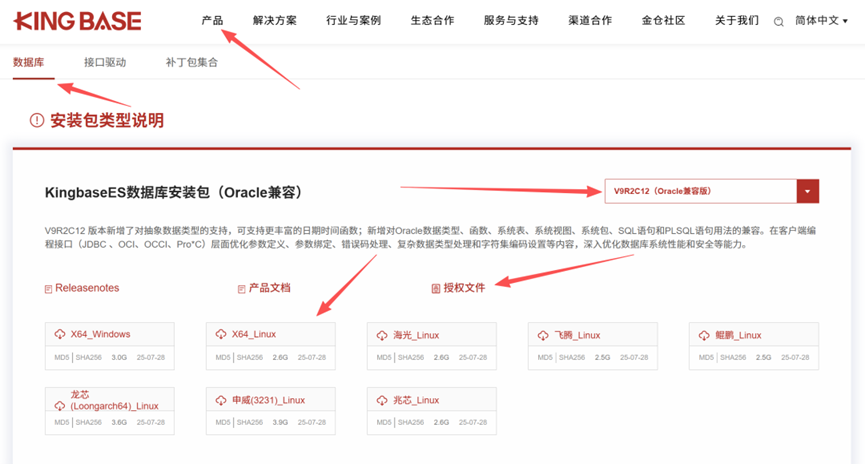Click the 鲲鹏_Linux download cloud icon
This screenshot has width=865, height=464.
tap(704, 335)
